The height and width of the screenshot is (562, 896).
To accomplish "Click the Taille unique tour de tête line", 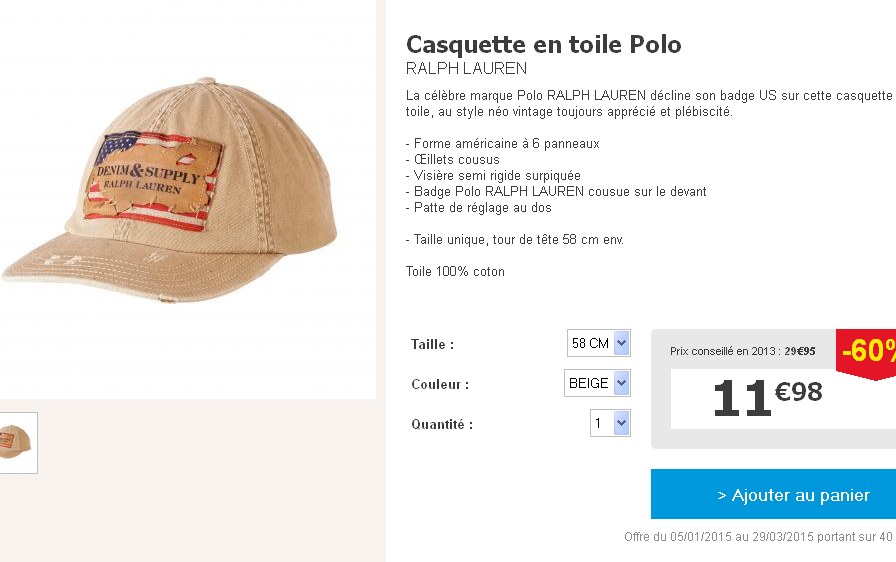I will (x=514, y=239).
